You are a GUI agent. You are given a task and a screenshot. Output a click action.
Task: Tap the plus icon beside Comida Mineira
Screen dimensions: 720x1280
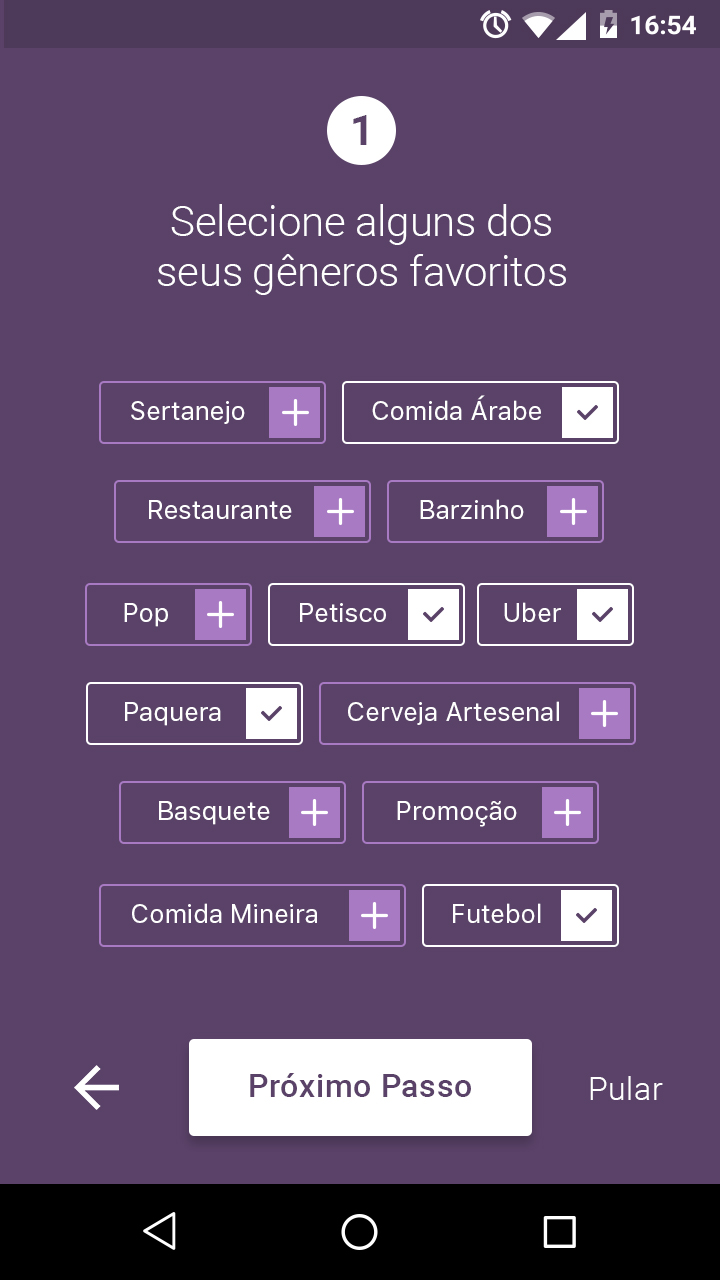[x=375, y=915]
